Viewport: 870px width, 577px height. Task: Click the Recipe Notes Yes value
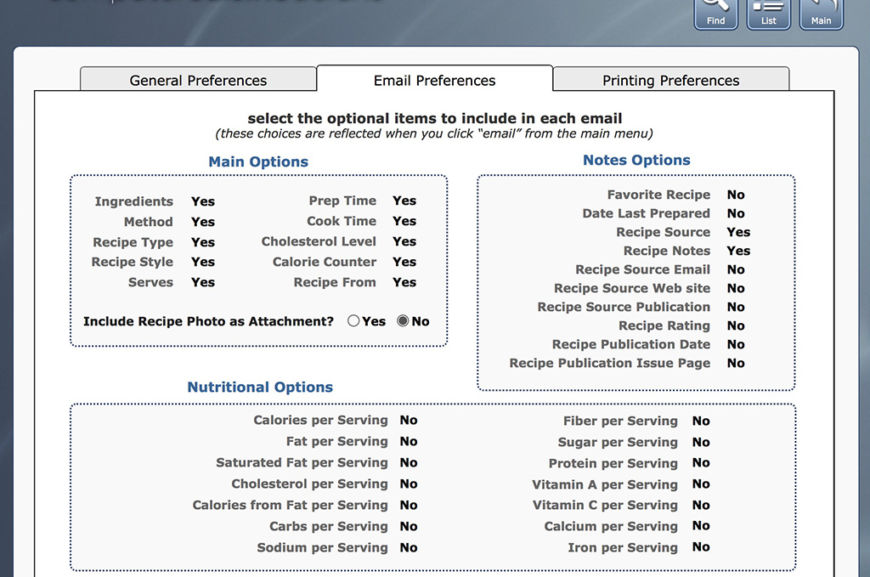pos(739,251)
